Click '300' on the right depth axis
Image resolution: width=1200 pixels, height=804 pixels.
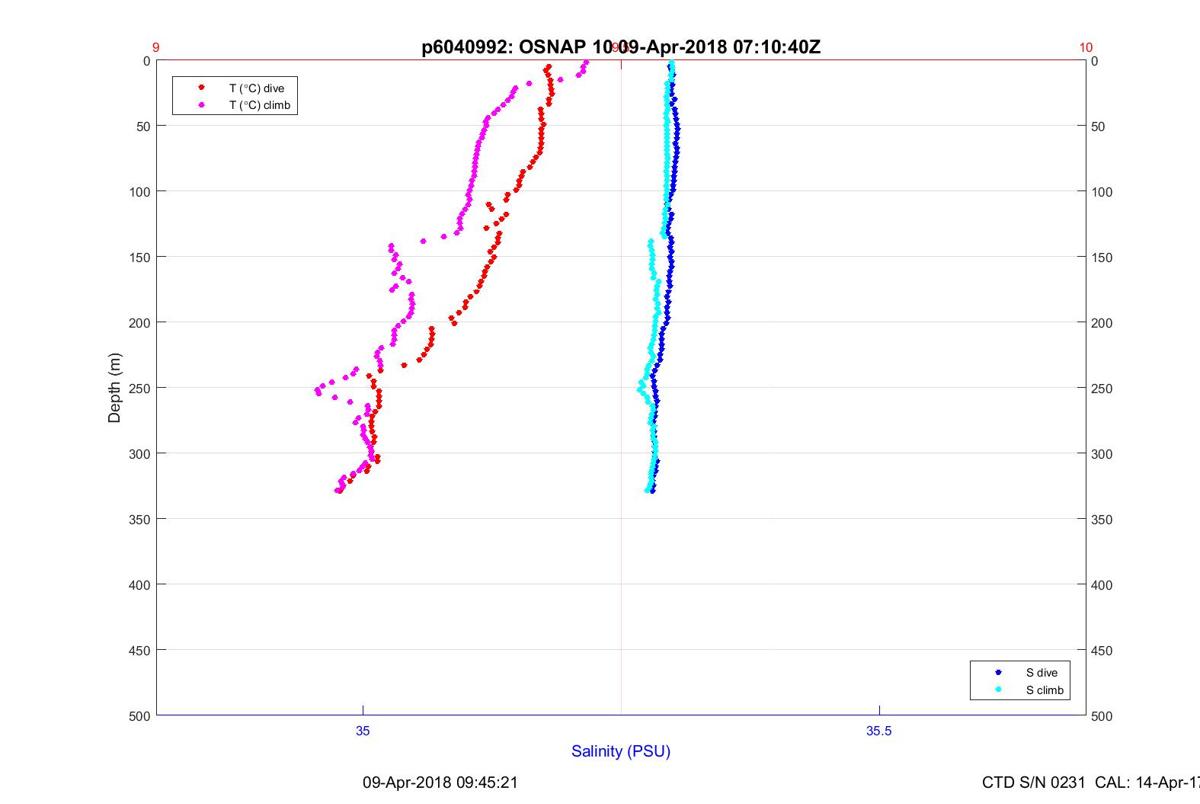[1102, 454]
